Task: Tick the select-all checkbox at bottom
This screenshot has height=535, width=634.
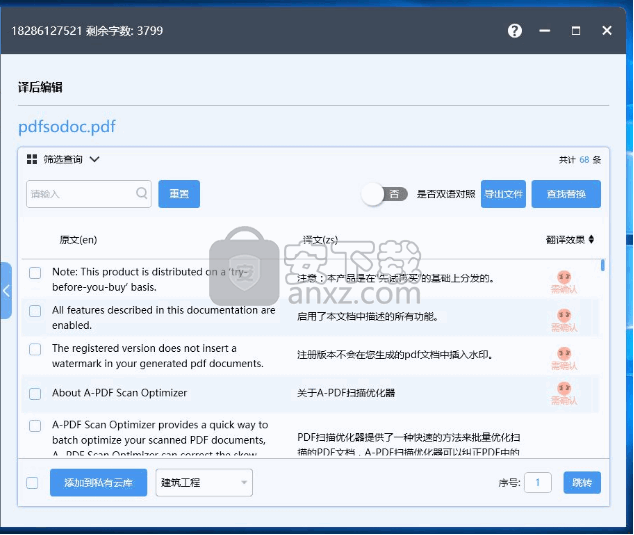Action: pos(32,483)
